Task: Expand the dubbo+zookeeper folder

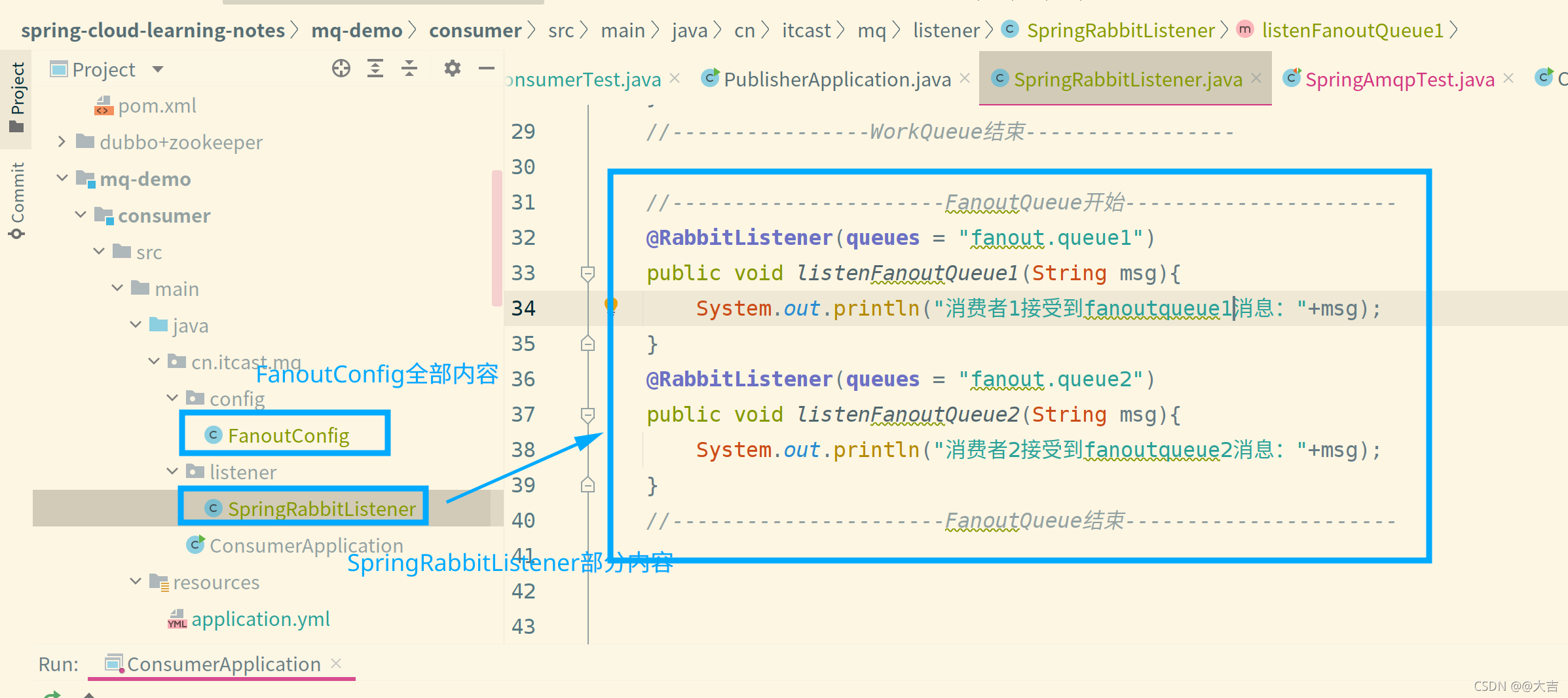Action: coord(62,141)
